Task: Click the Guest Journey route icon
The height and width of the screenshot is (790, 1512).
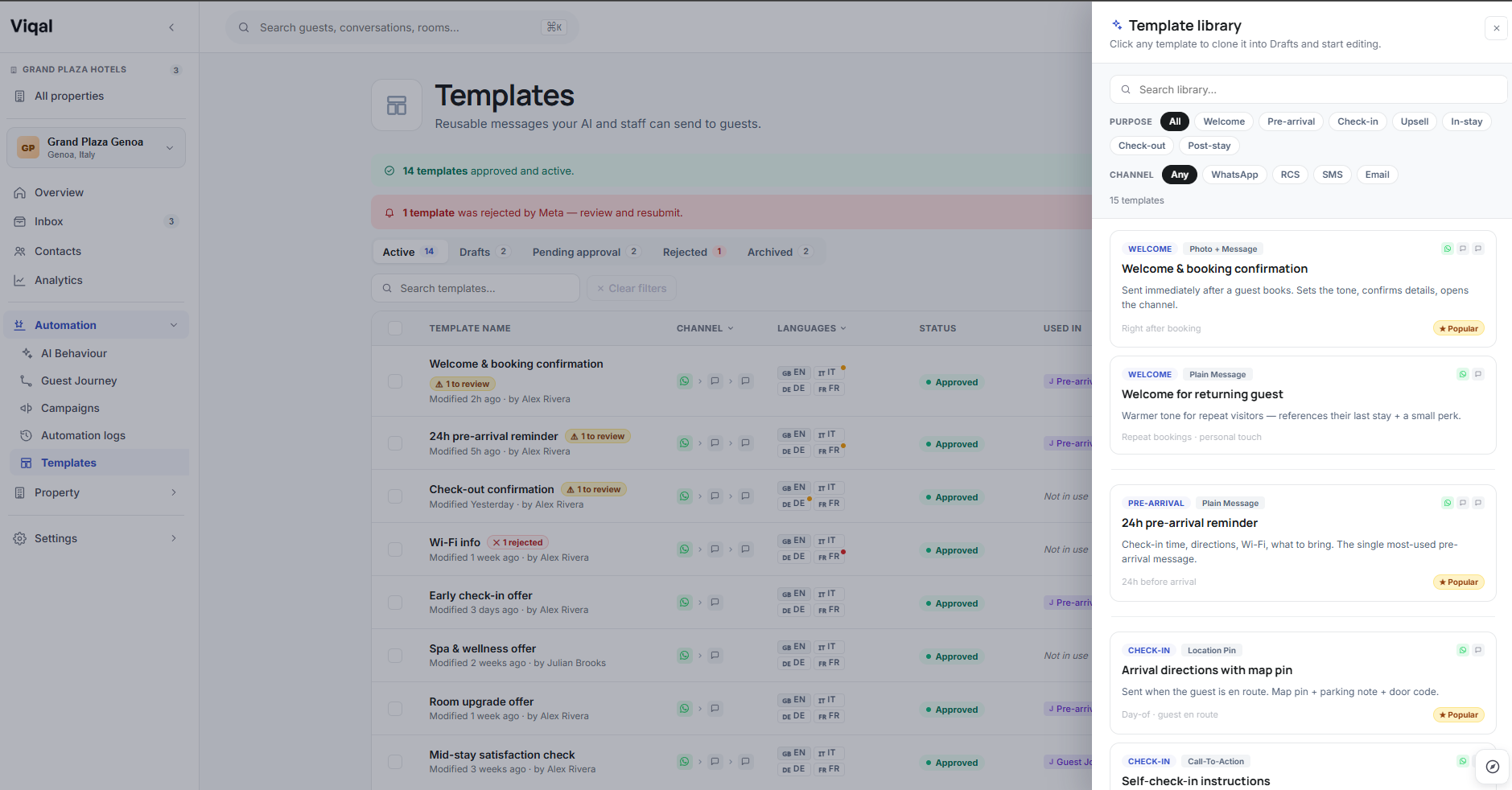Action: tap(27, 381)
